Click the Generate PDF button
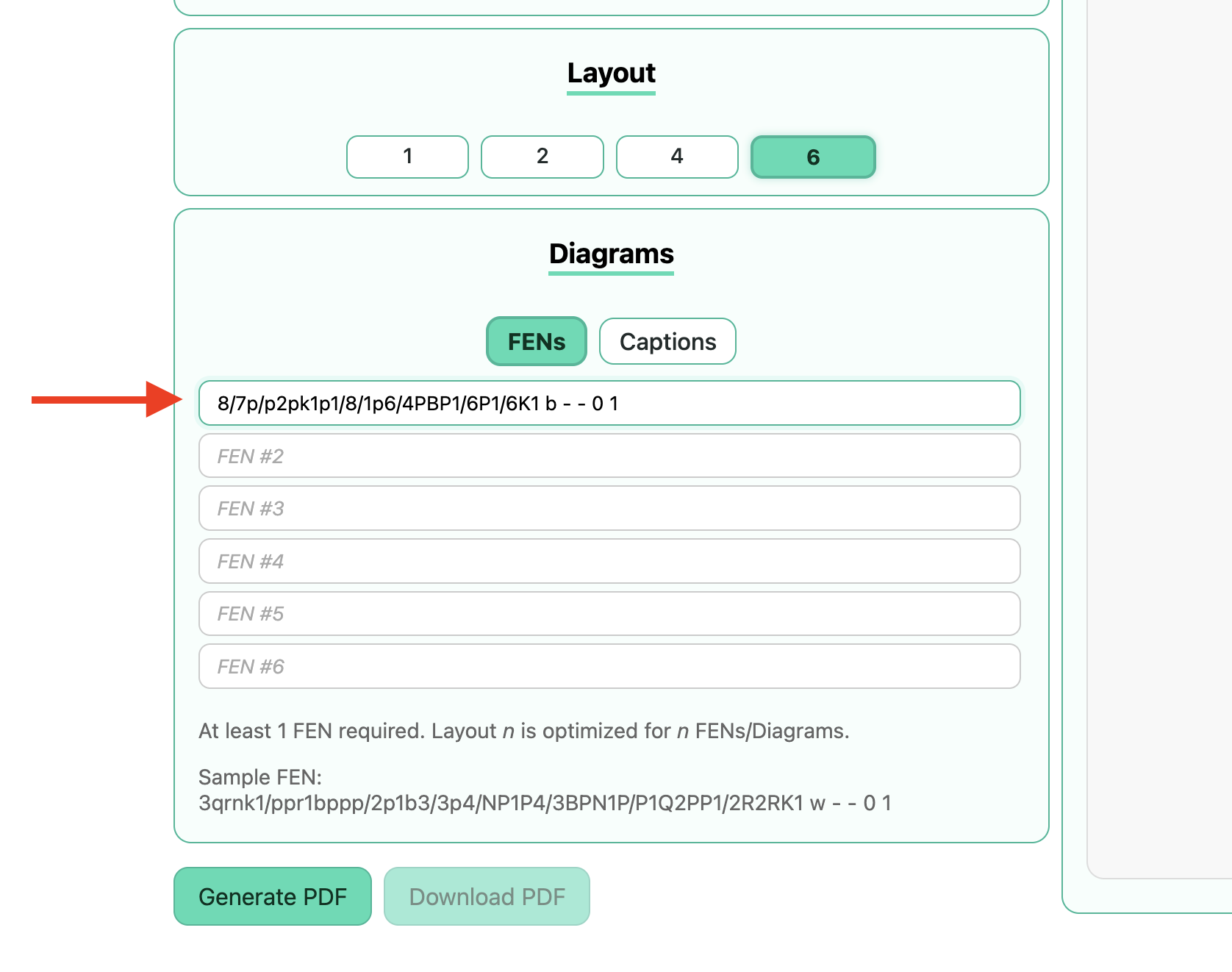Screen dimensions: 1232x972 pyautogui.click(x=273, y=896)
